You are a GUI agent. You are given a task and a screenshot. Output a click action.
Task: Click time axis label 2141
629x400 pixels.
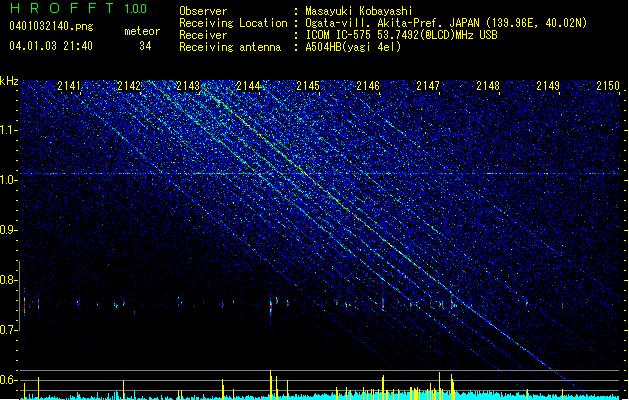69,86
